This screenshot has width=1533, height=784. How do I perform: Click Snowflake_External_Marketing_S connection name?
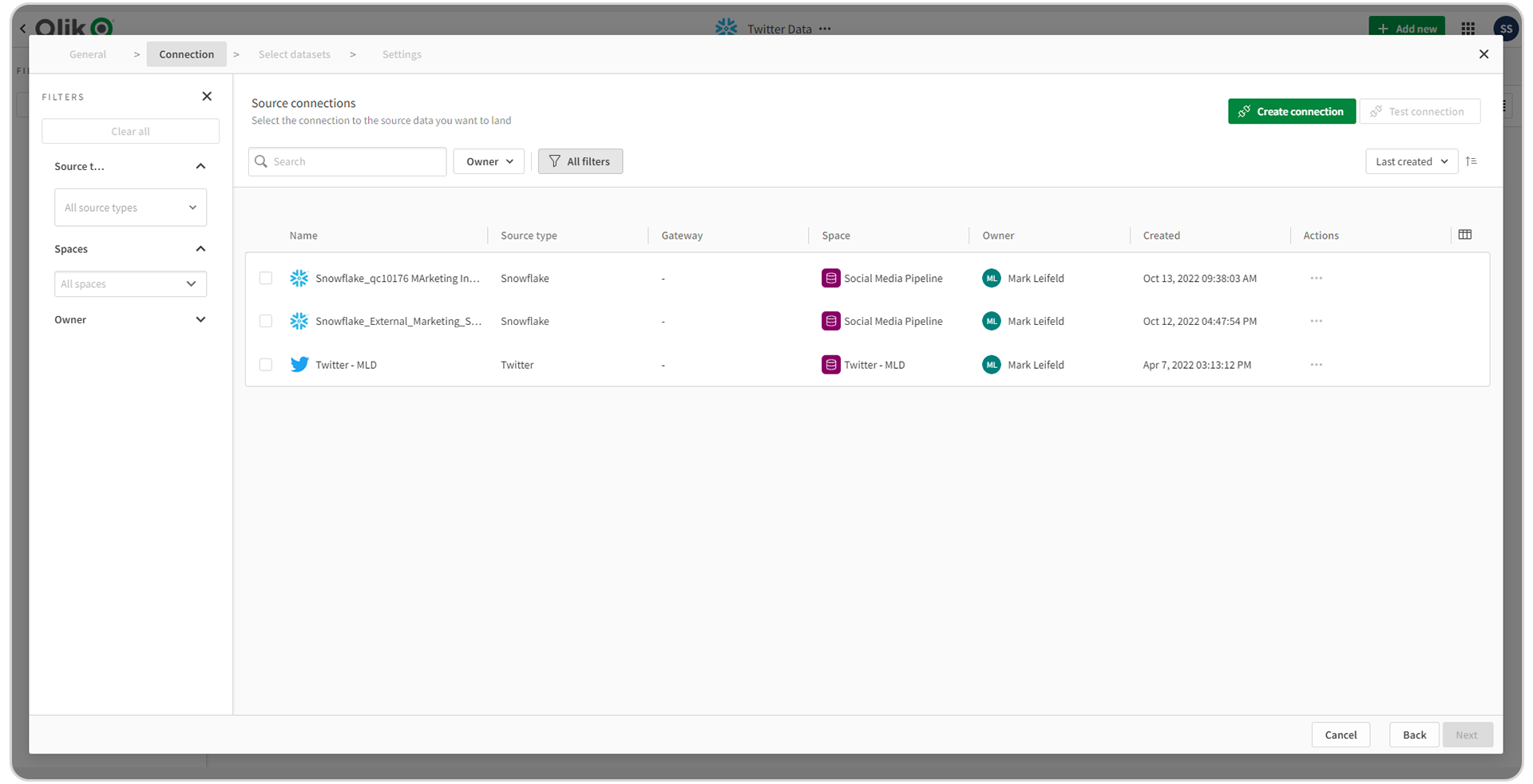[x=398, y=321]
